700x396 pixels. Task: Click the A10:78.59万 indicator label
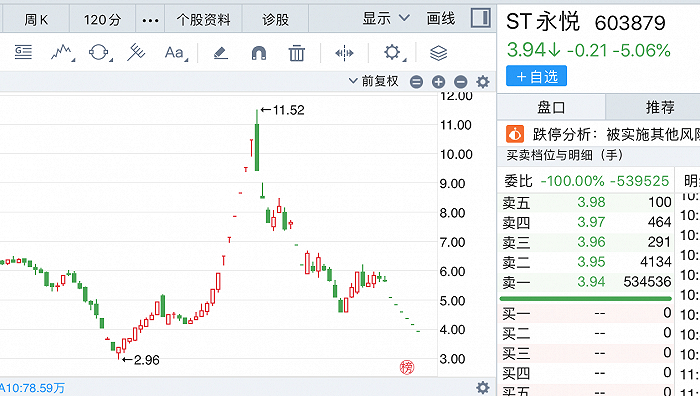(32, 388)
